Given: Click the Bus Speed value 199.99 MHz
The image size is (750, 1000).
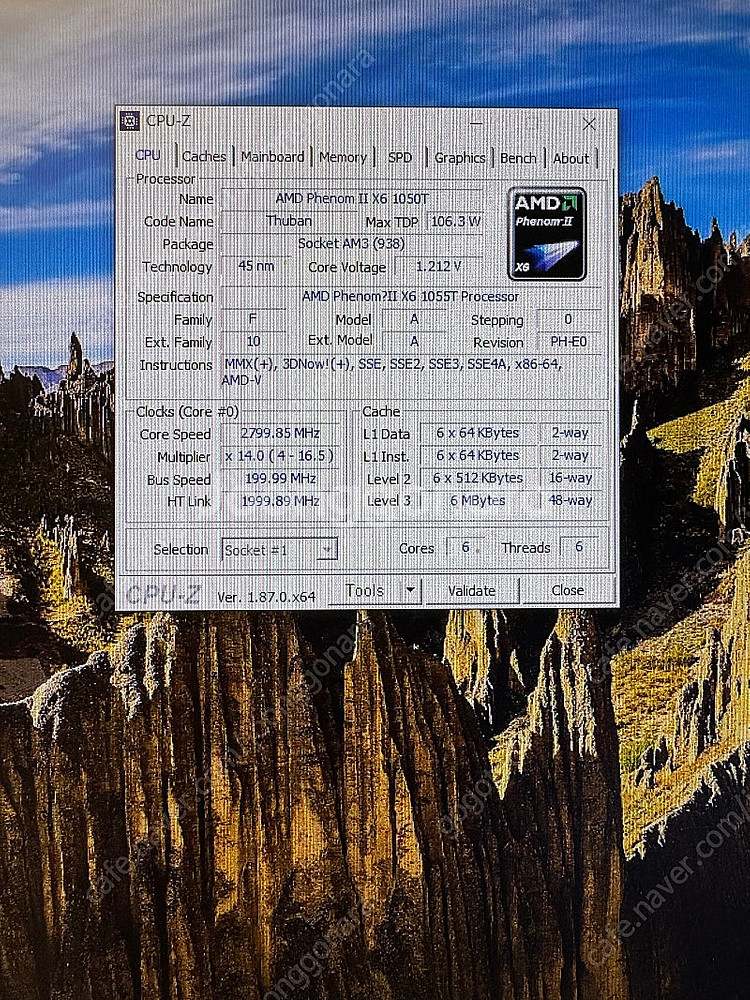Looking at the screenshot, I should coord(280,478).
